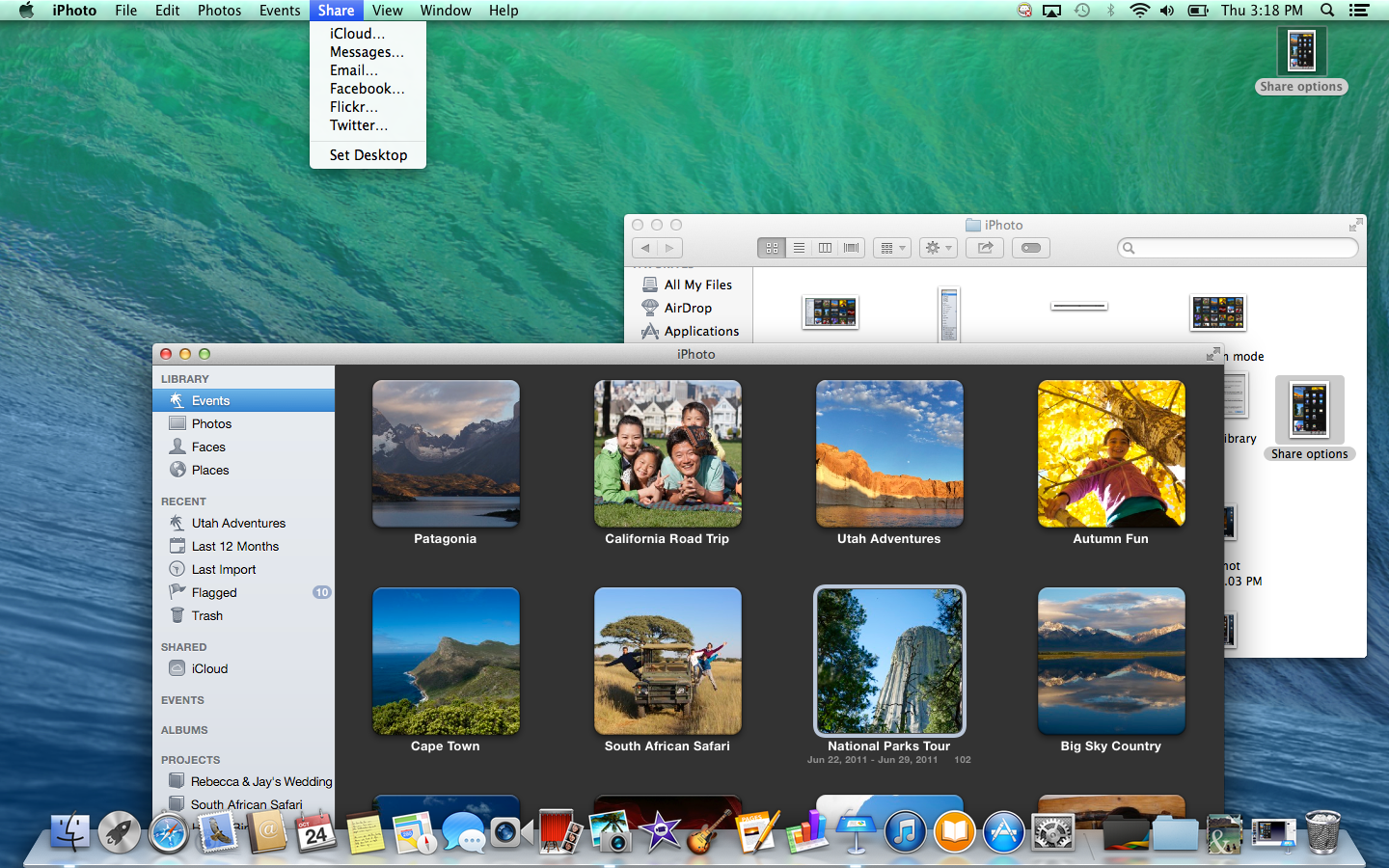Image resolution: width=1389 pixels, height=868 pixels.
Task: Select the Utah Adventures event thumbnail
Action: pos(889,453)
